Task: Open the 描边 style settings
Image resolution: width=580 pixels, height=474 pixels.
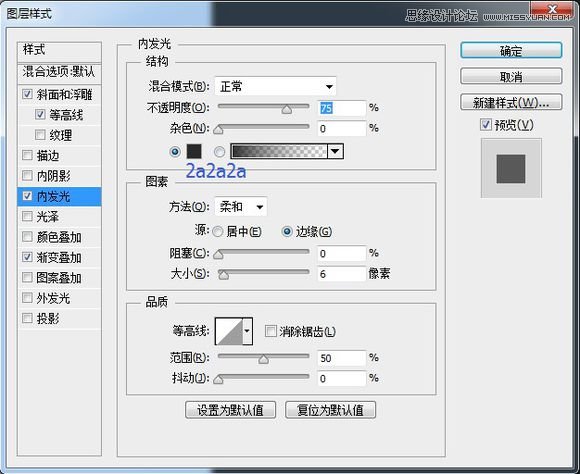Action: point(48,156)
